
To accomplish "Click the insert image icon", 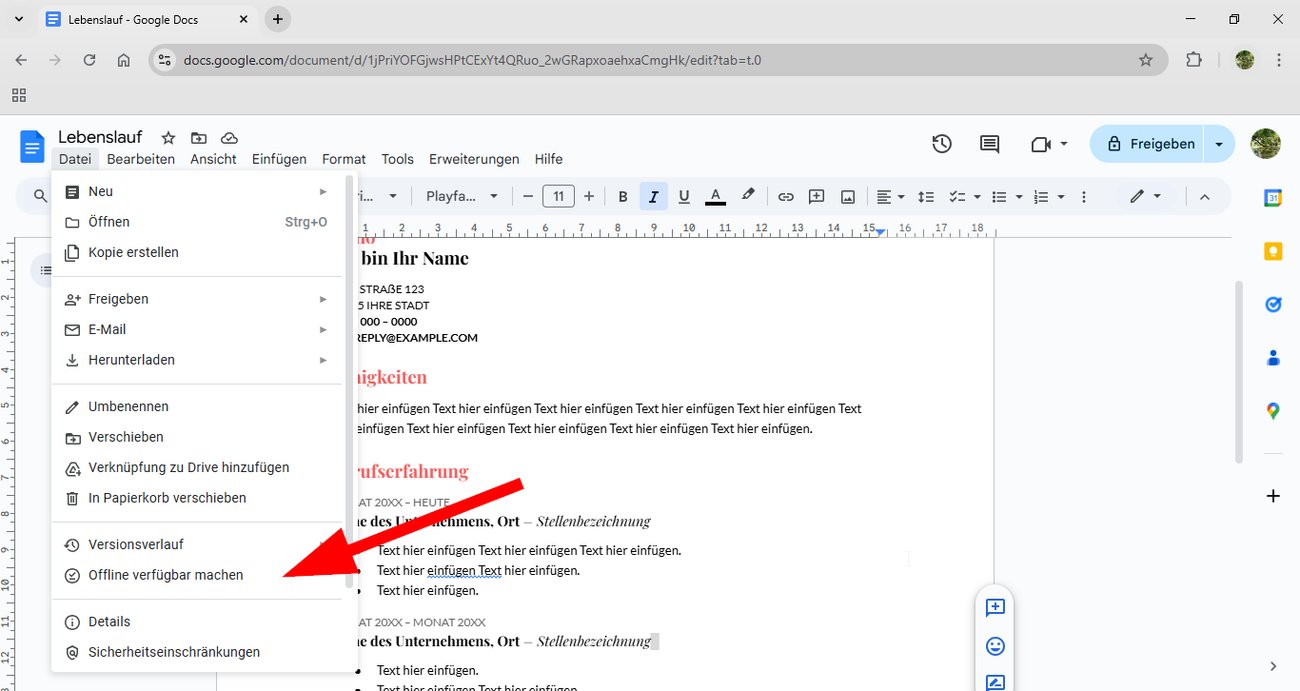I will click(x=848, y=196).
